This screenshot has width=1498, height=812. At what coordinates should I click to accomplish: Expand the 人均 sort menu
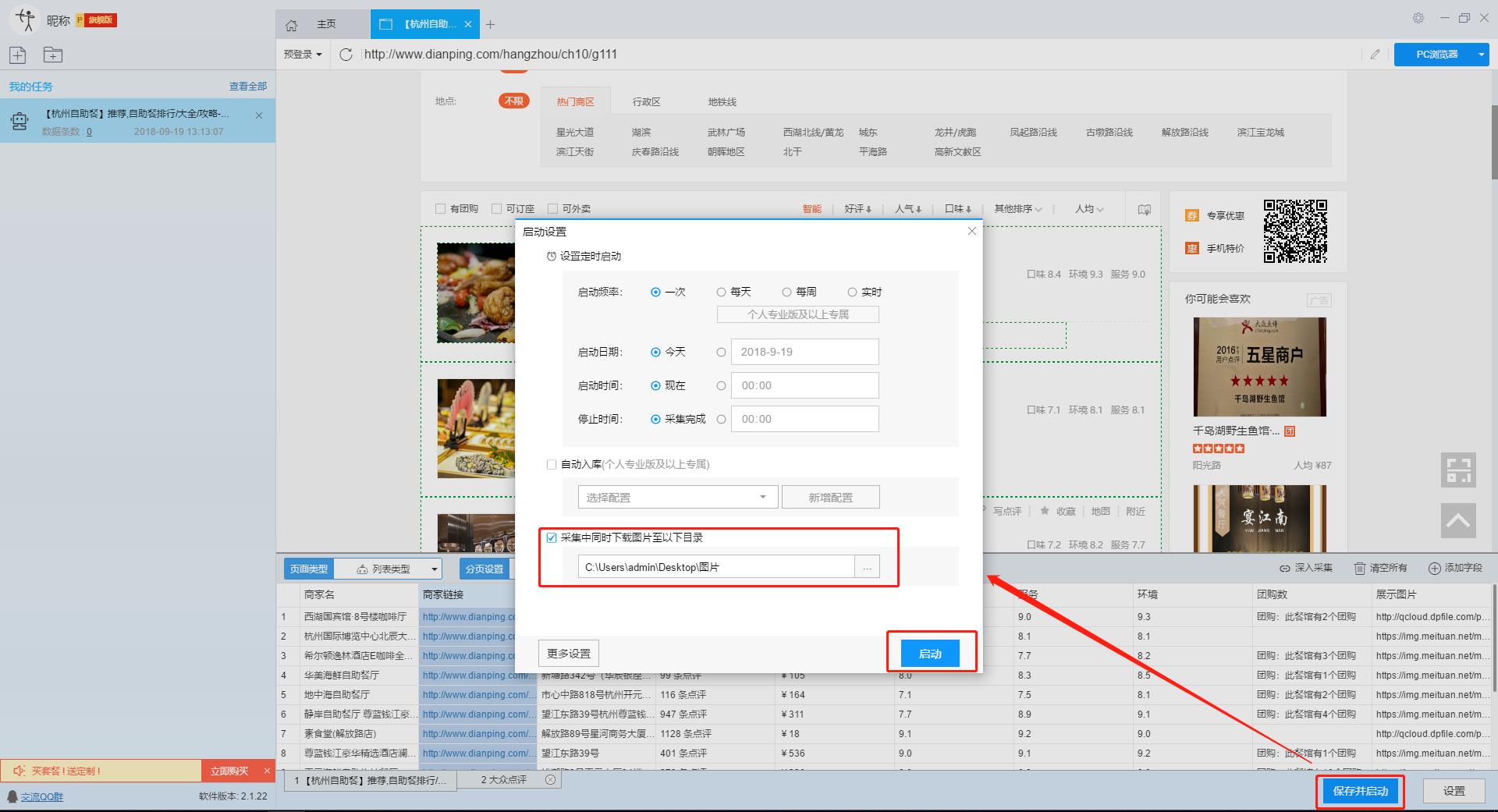pos(1089,209)
